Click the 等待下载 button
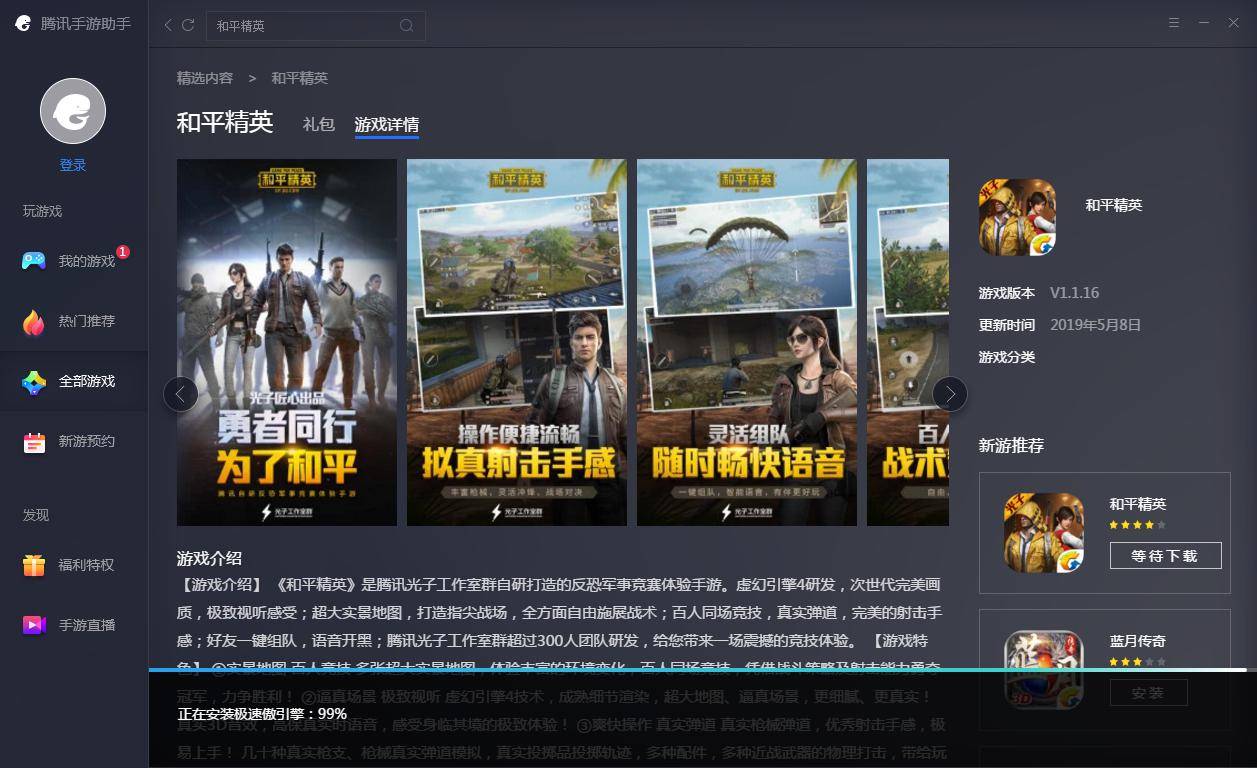Viewport: 1257px width, 768px height. pyautogui.click(x=1165, y=556)
